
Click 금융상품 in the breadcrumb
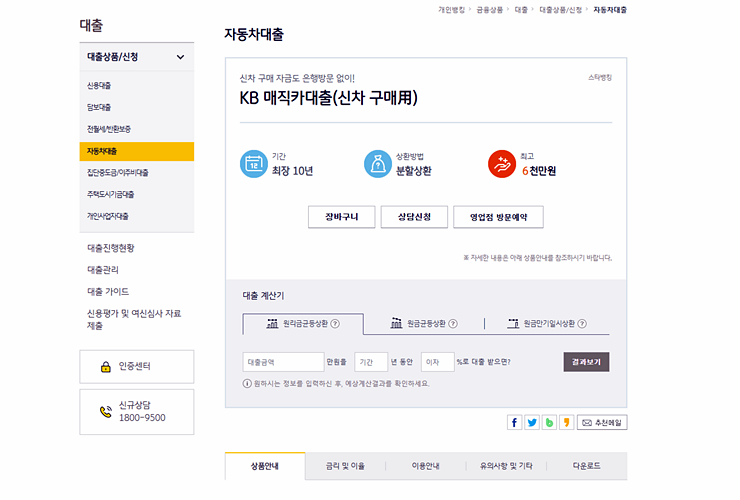(x=489, y=10)
